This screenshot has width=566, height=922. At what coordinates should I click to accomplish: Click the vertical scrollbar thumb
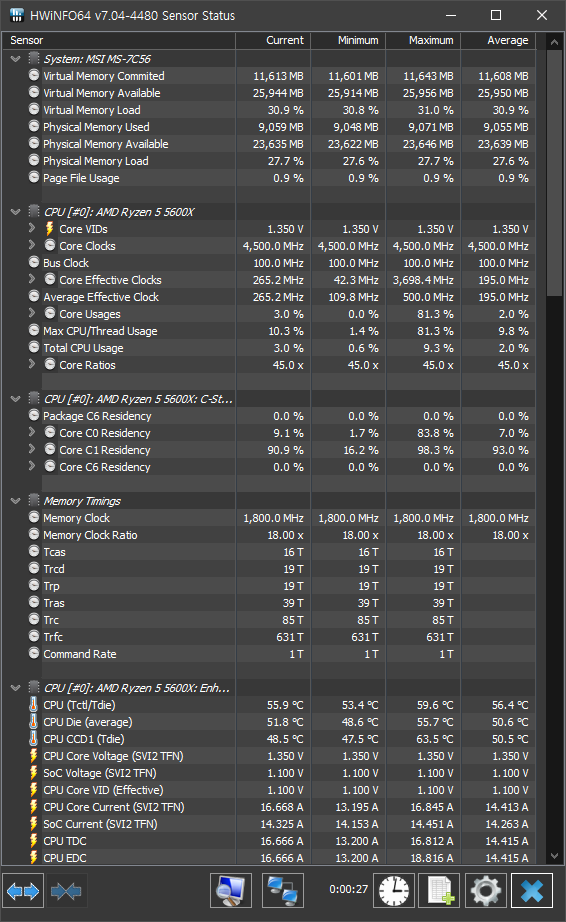tap(554, 173)
